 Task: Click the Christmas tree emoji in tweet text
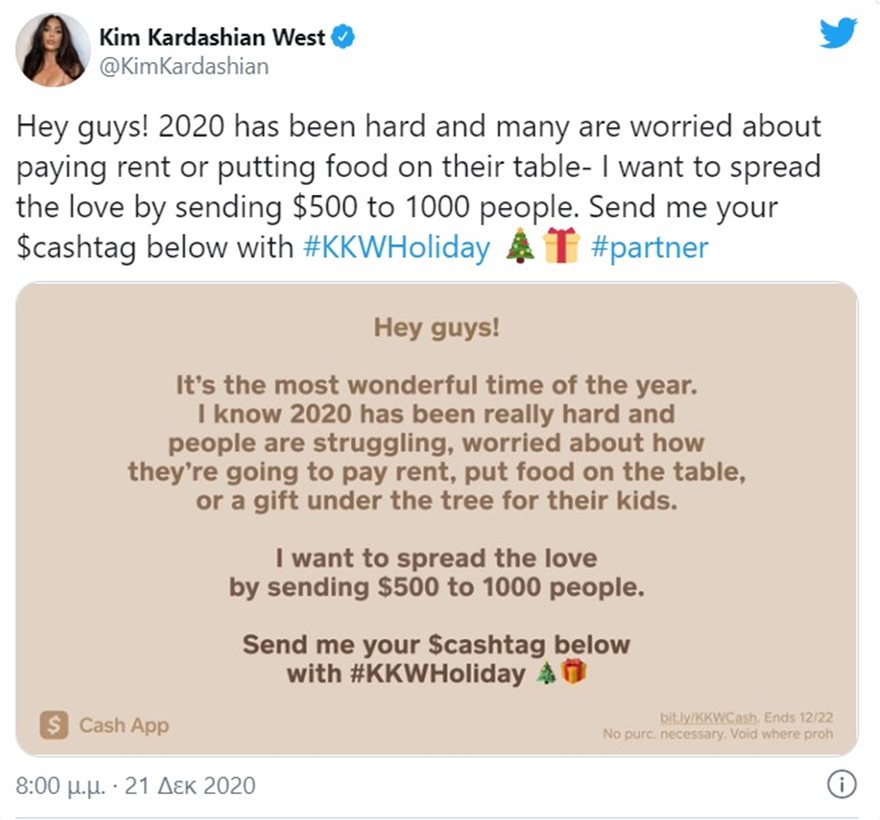[519, 246]
